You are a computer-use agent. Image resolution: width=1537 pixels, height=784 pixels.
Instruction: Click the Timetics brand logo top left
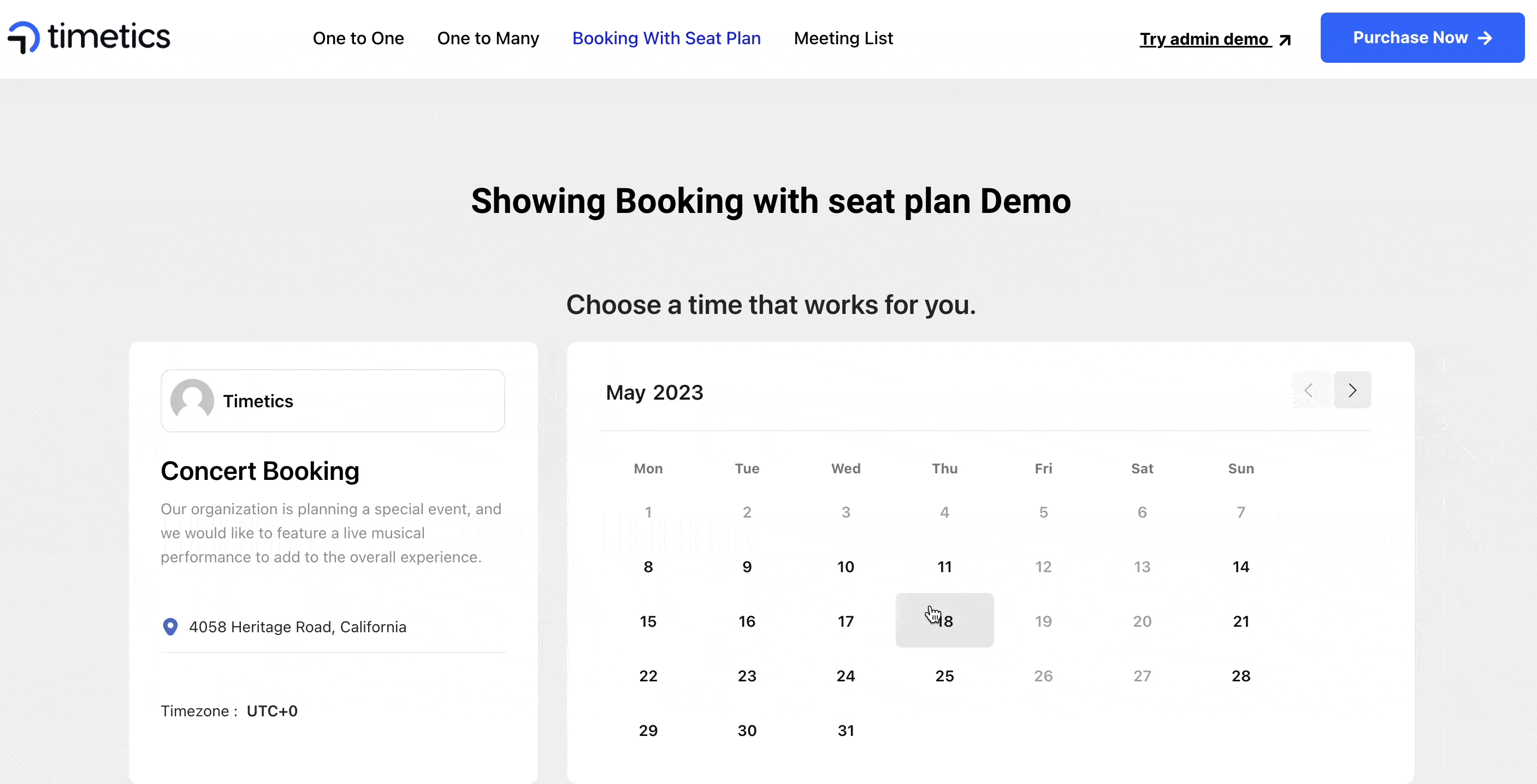(x=89, y=38)
